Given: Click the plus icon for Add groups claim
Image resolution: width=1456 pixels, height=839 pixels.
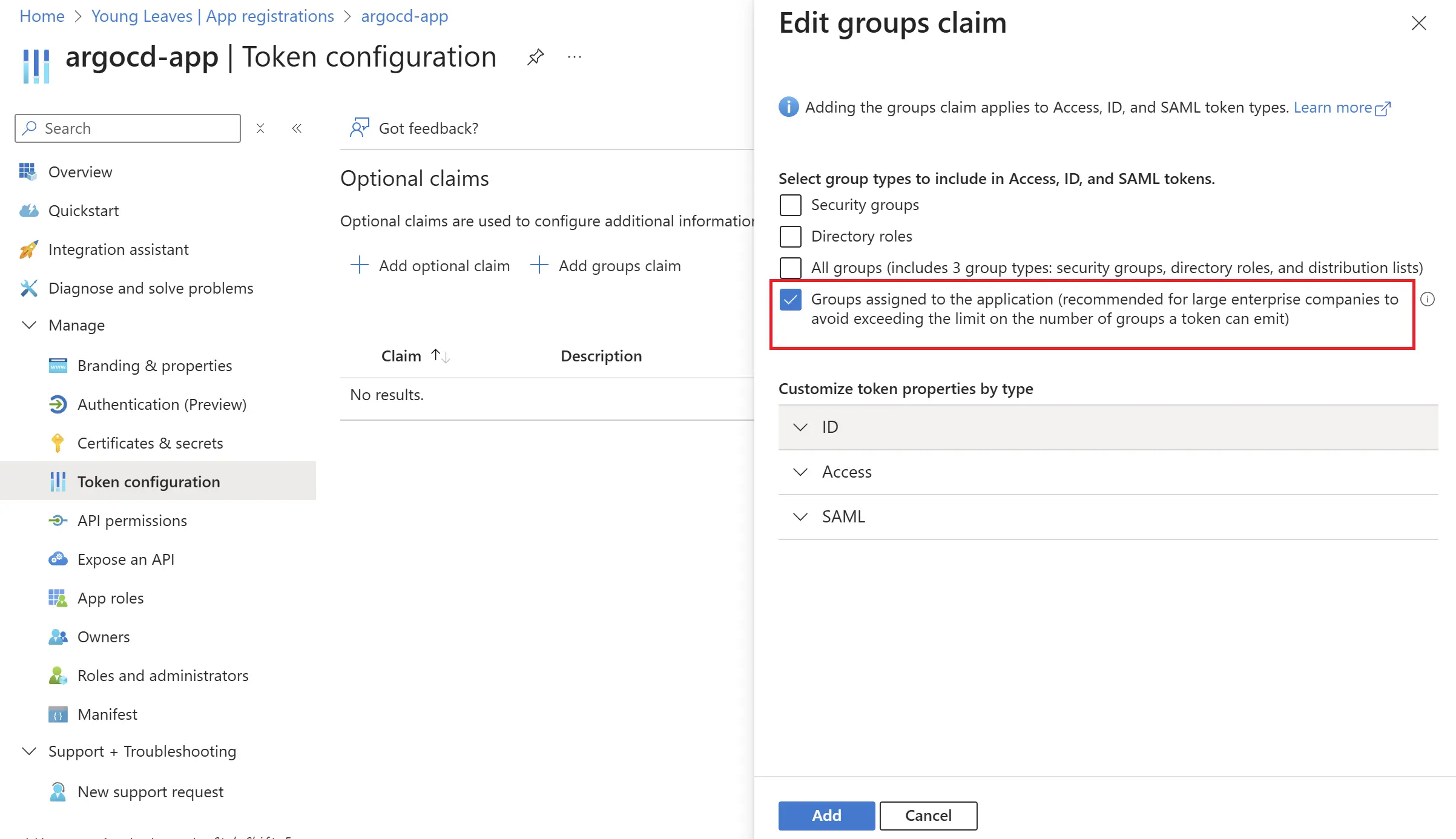Looking at the screenshot, I should coord(539,265).
